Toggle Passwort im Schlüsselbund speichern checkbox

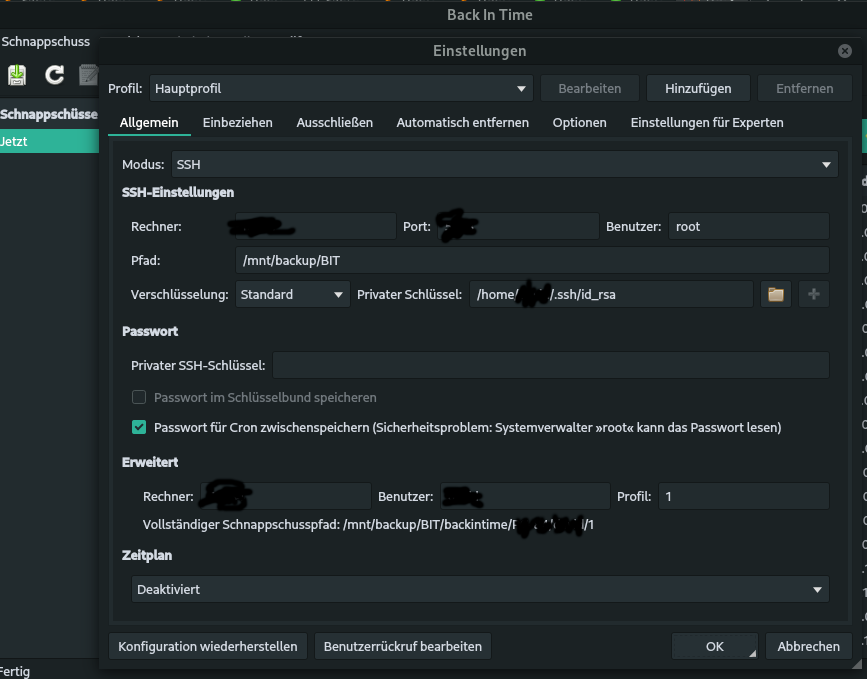pos(139,398)
